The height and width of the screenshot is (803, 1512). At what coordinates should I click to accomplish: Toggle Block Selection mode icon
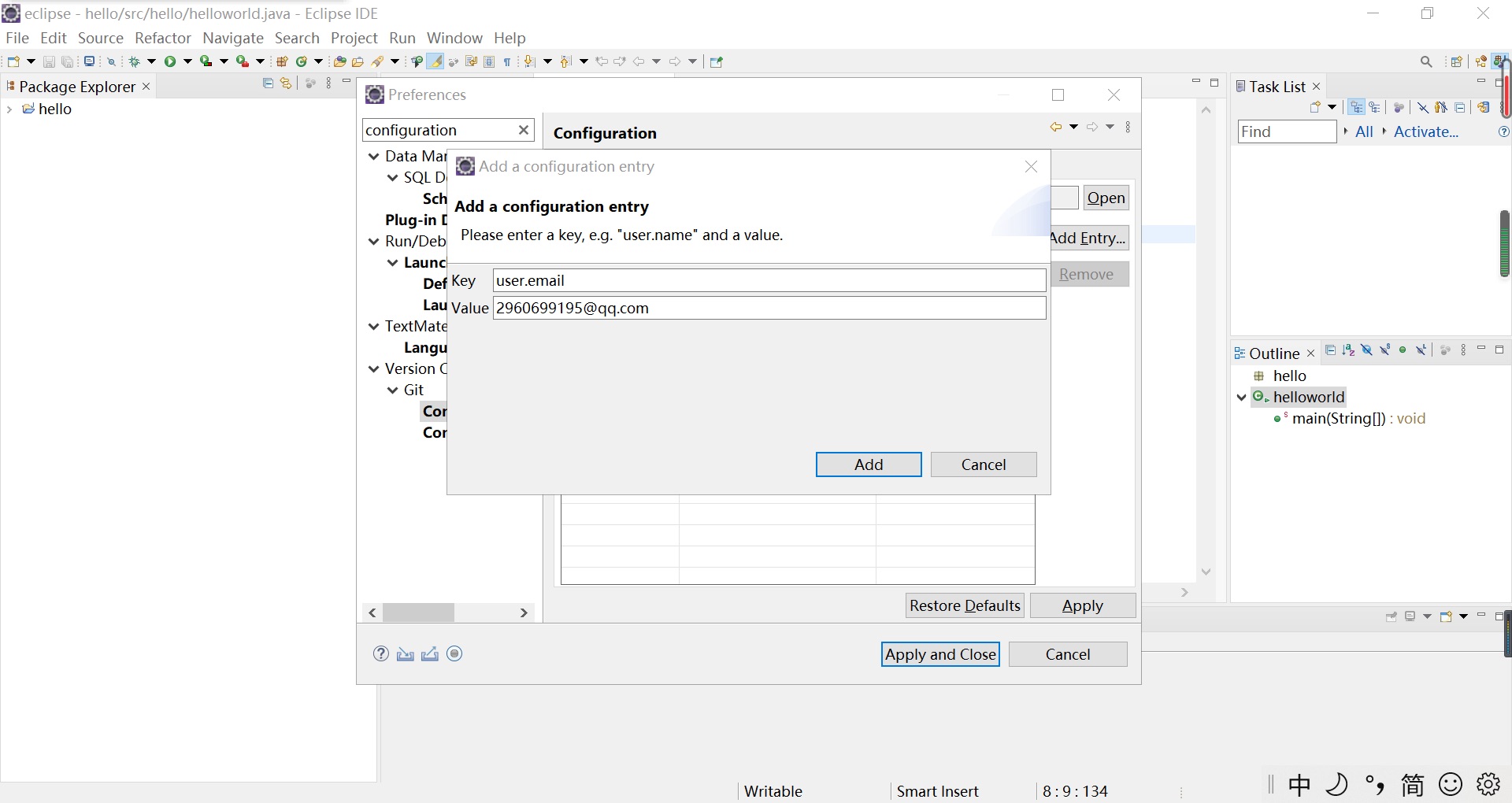click(489, 61)
